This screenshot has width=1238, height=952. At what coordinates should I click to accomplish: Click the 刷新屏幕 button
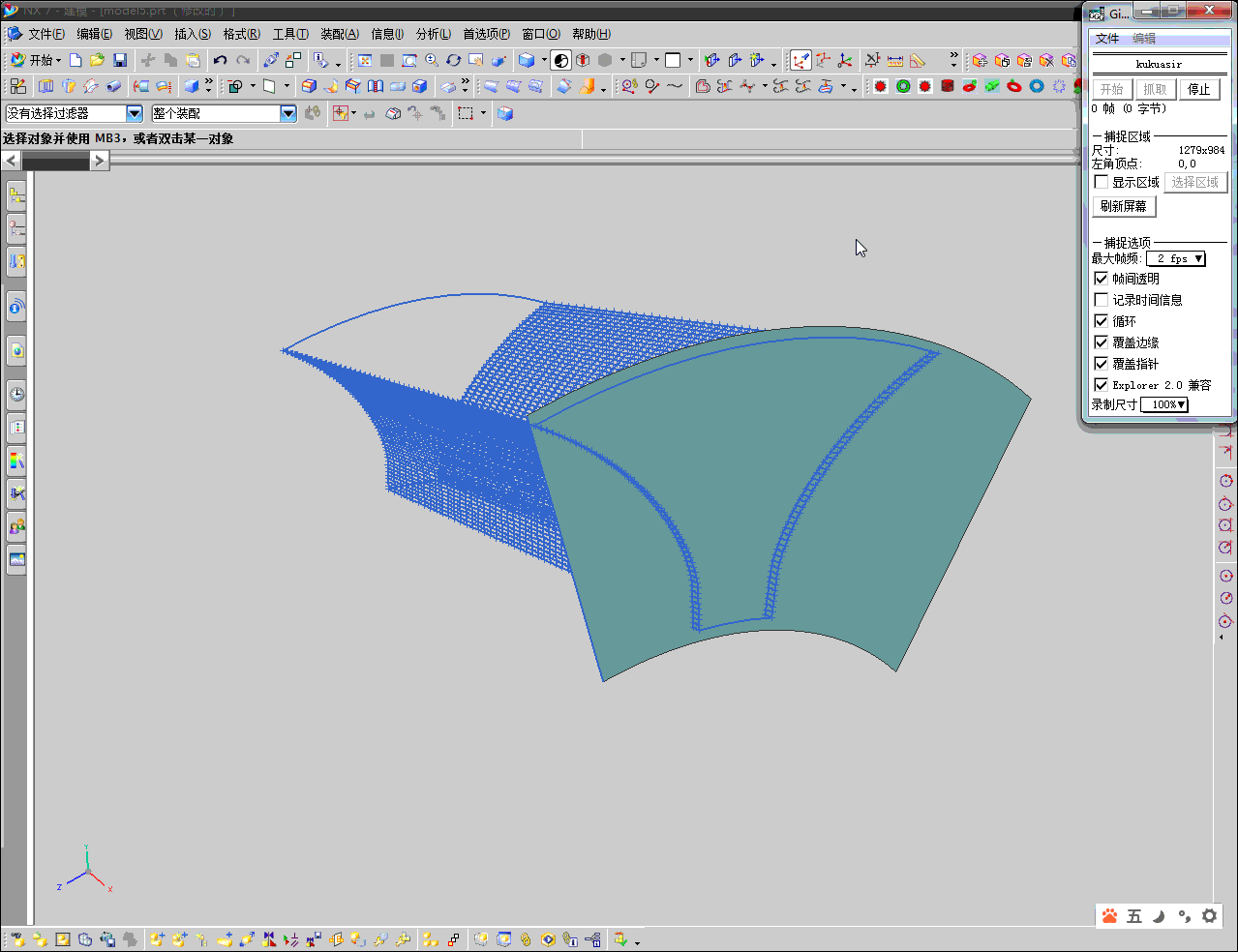[1124, 206]
